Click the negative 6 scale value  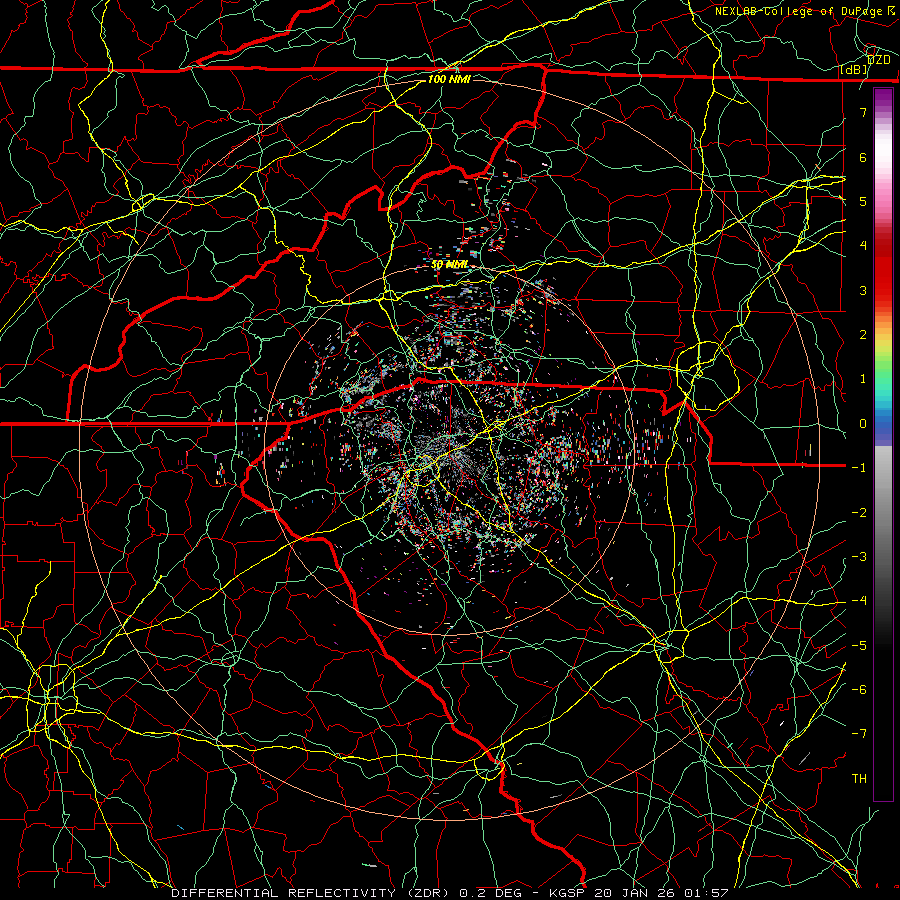(859, 690)
